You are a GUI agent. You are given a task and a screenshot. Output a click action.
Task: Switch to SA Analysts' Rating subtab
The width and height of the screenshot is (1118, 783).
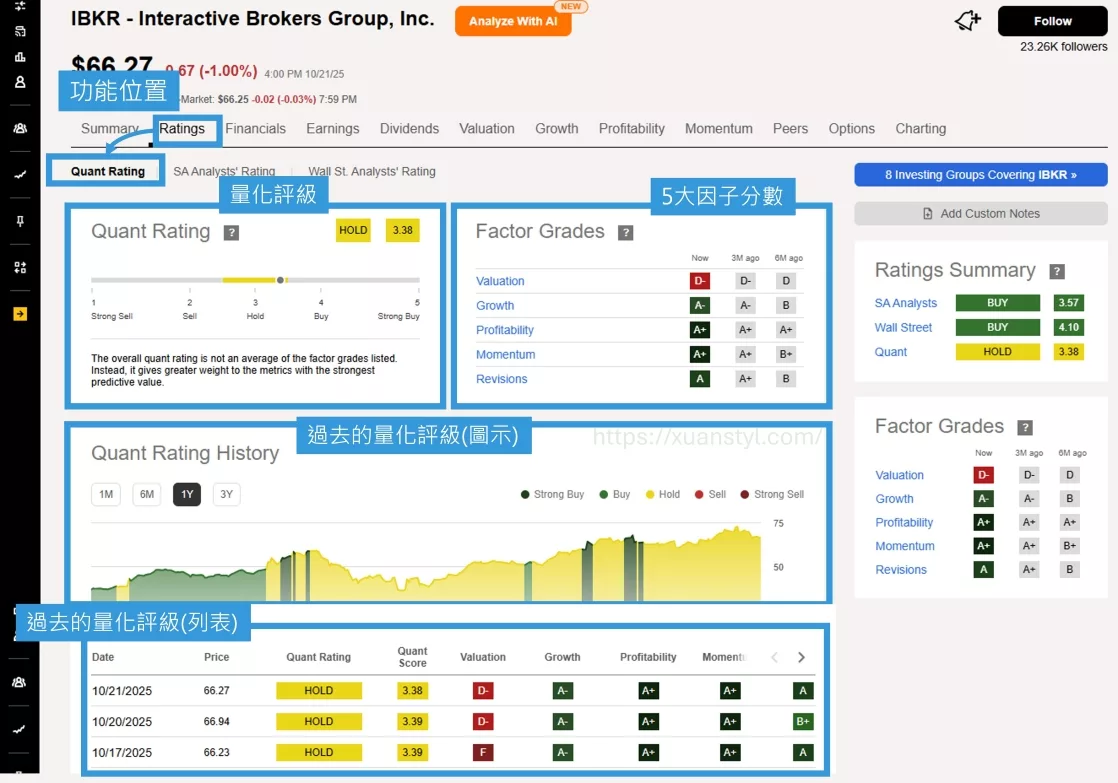224,172
